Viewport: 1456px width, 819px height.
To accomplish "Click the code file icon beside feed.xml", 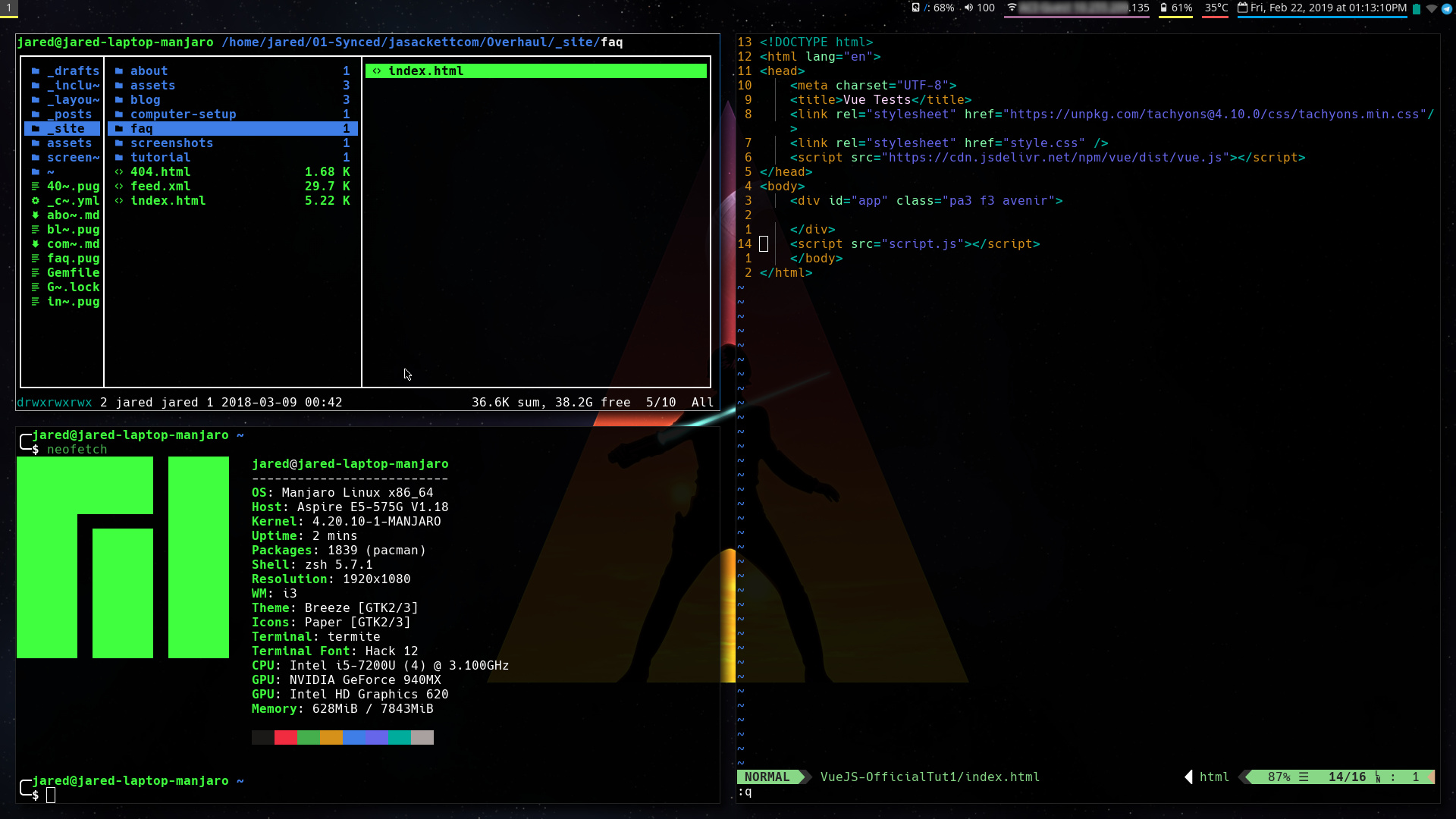I will (x=119, y=187).
